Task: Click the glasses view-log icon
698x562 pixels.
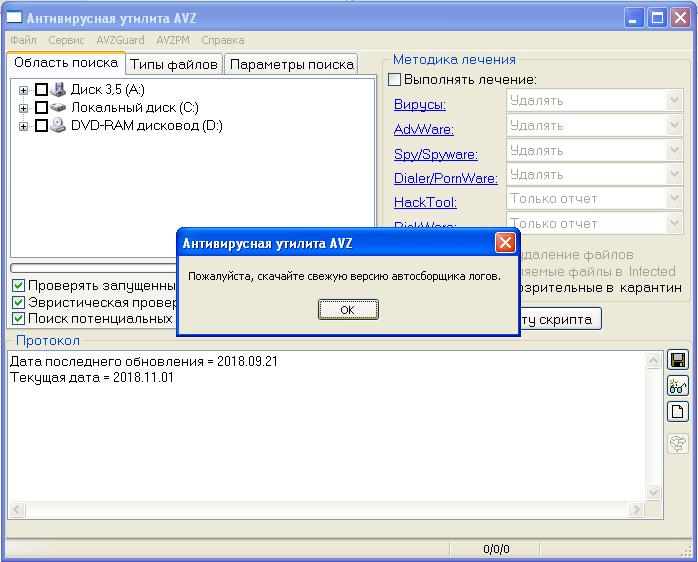Action: 678,386
